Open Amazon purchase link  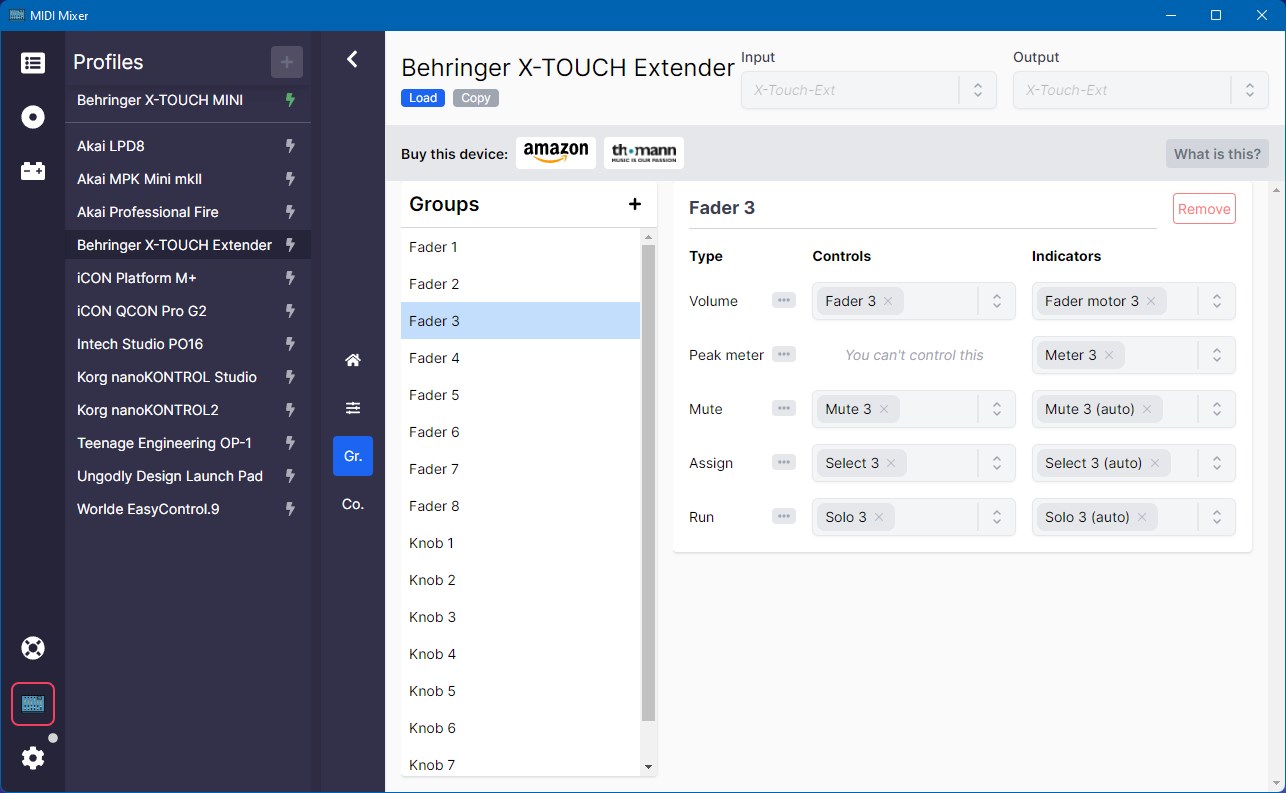(x=556, y=153)
